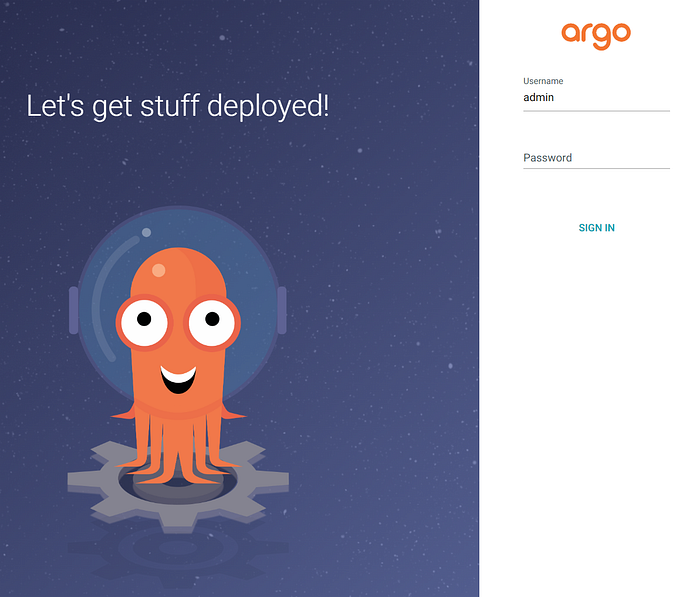Viewport: 700px width, 597px height.
Task: Click the "Let's get stuff deployed!" headline
Action: pos(178,107)
